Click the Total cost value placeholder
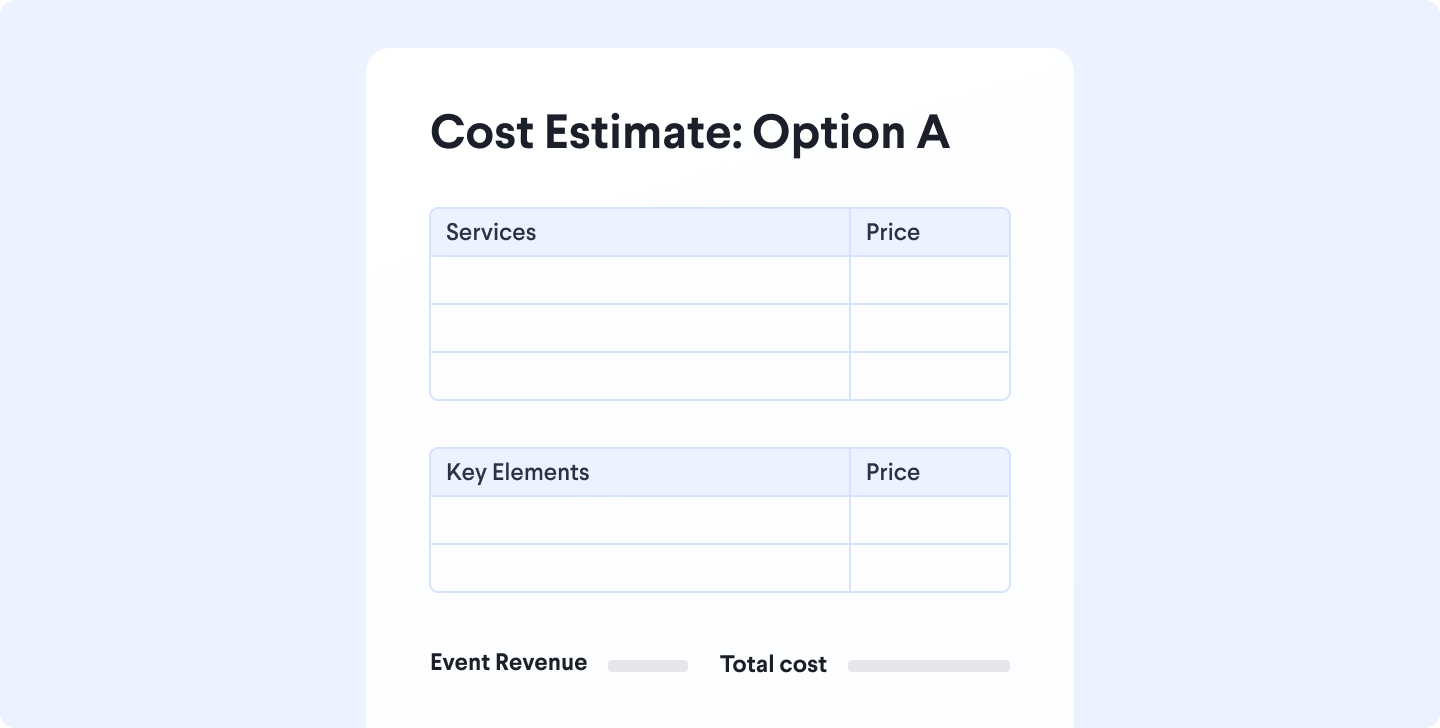This screenshot has height=728, width=1440. (x=929, y=666)
